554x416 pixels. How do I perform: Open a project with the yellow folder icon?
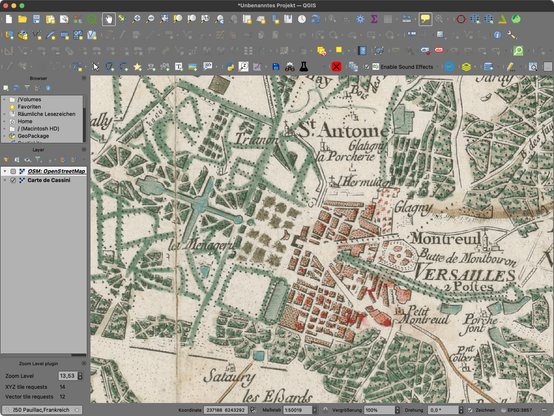[23, 19]
